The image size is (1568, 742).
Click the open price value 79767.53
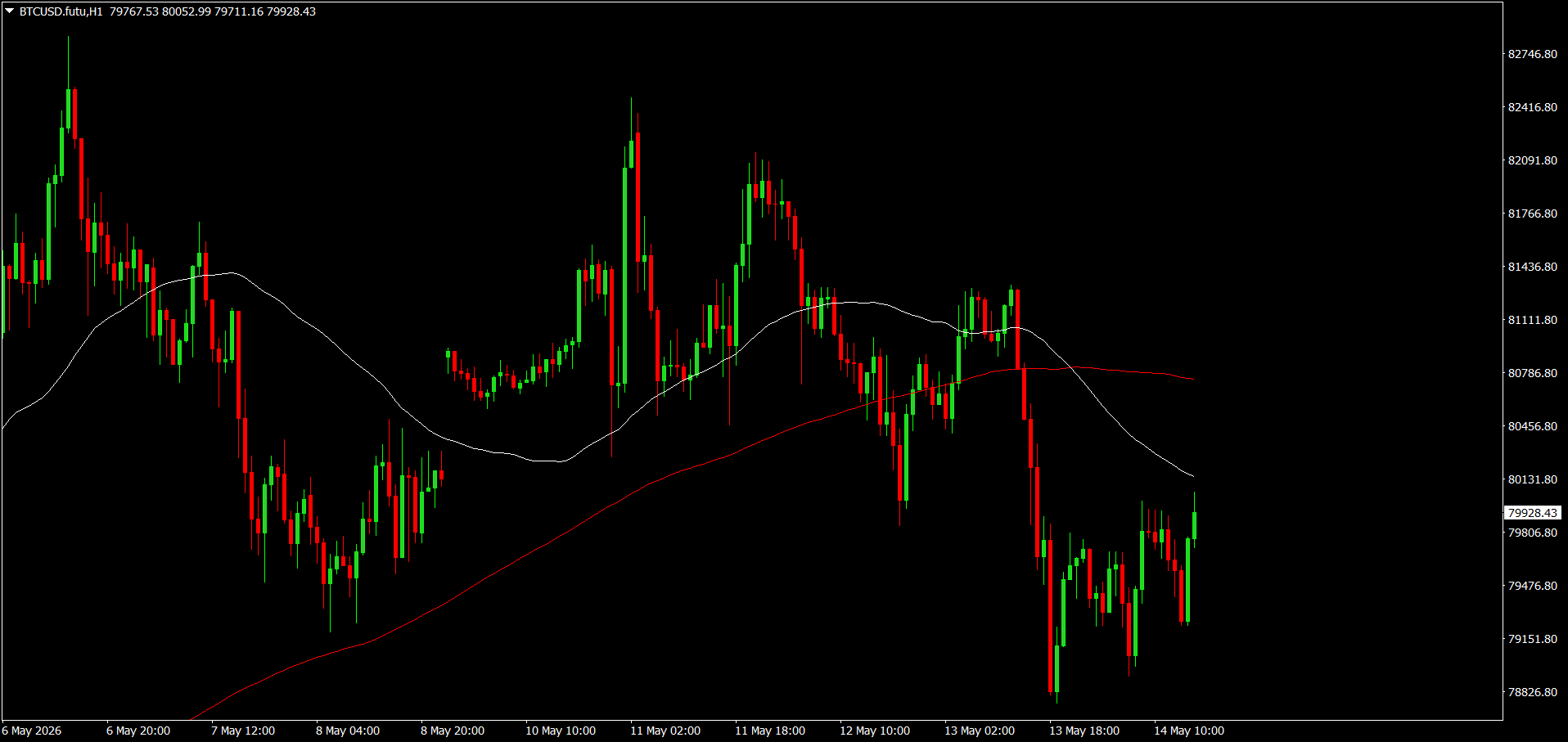[134, 11]
